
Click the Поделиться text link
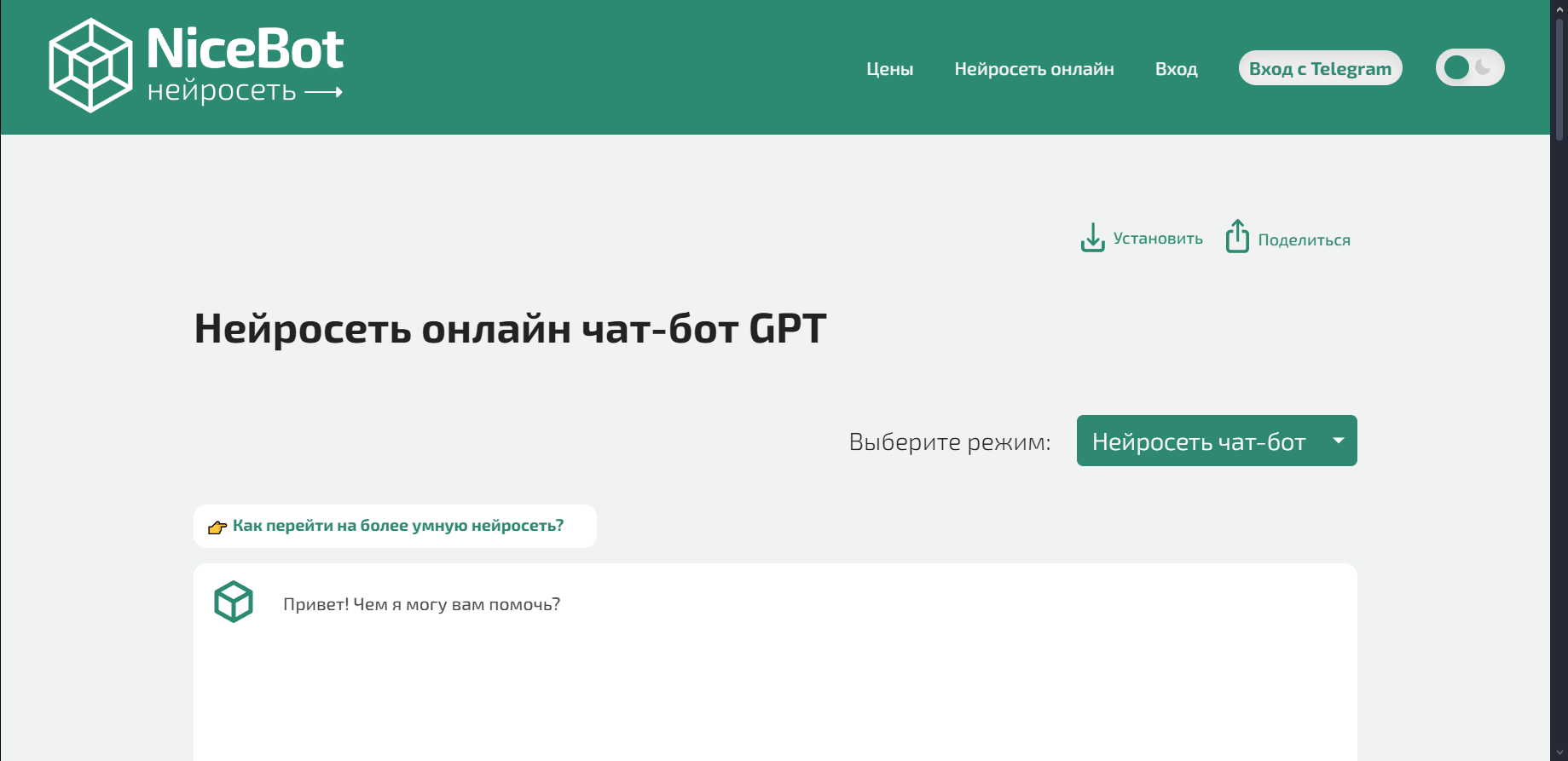tap(1304, 240)
